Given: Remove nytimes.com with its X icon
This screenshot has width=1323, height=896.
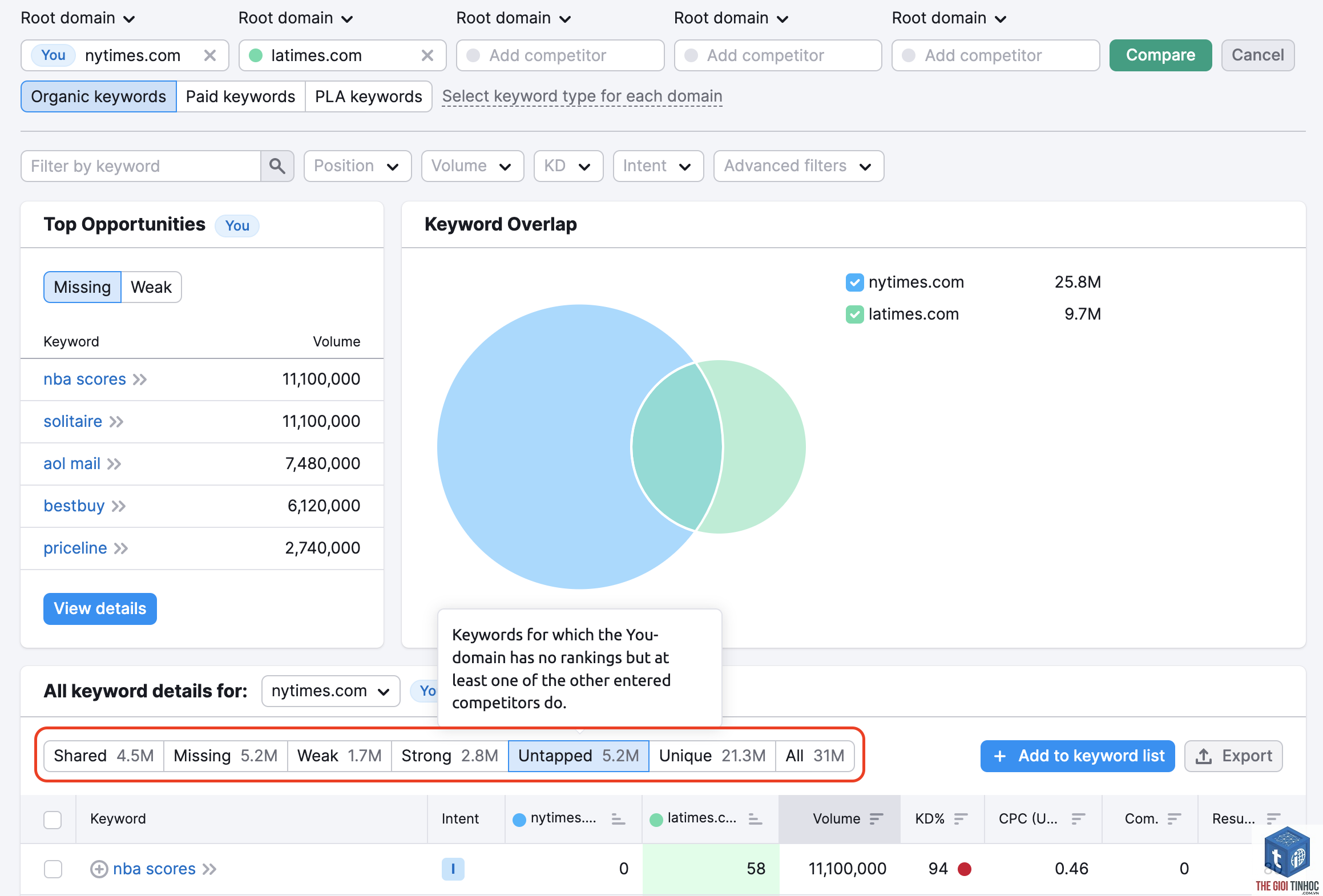Looking at the screenshot, I should pos(210,55).
